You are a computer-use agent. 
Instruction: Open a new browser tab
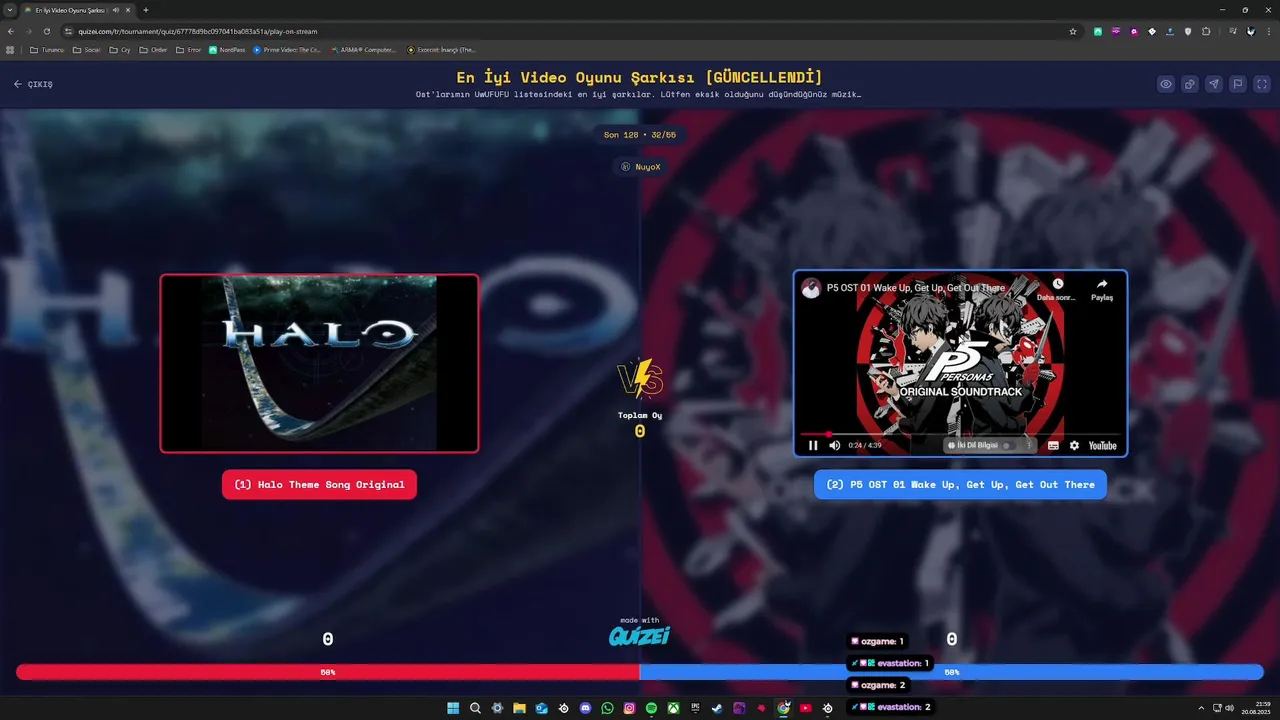pos(146,10)
